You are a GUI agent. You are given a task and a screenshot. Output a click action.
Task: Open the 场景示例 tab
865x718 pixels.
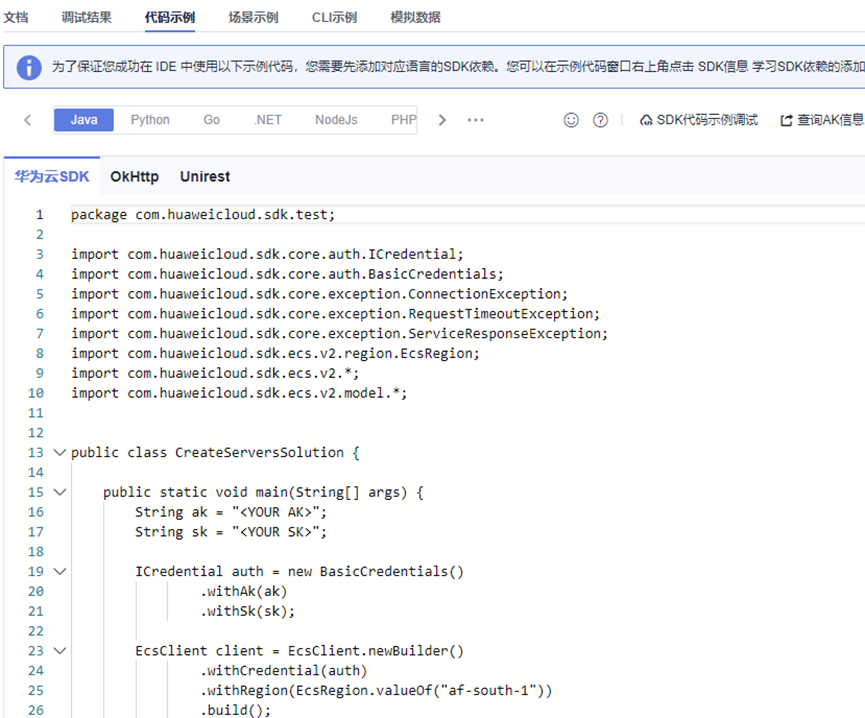coord(254,17)
